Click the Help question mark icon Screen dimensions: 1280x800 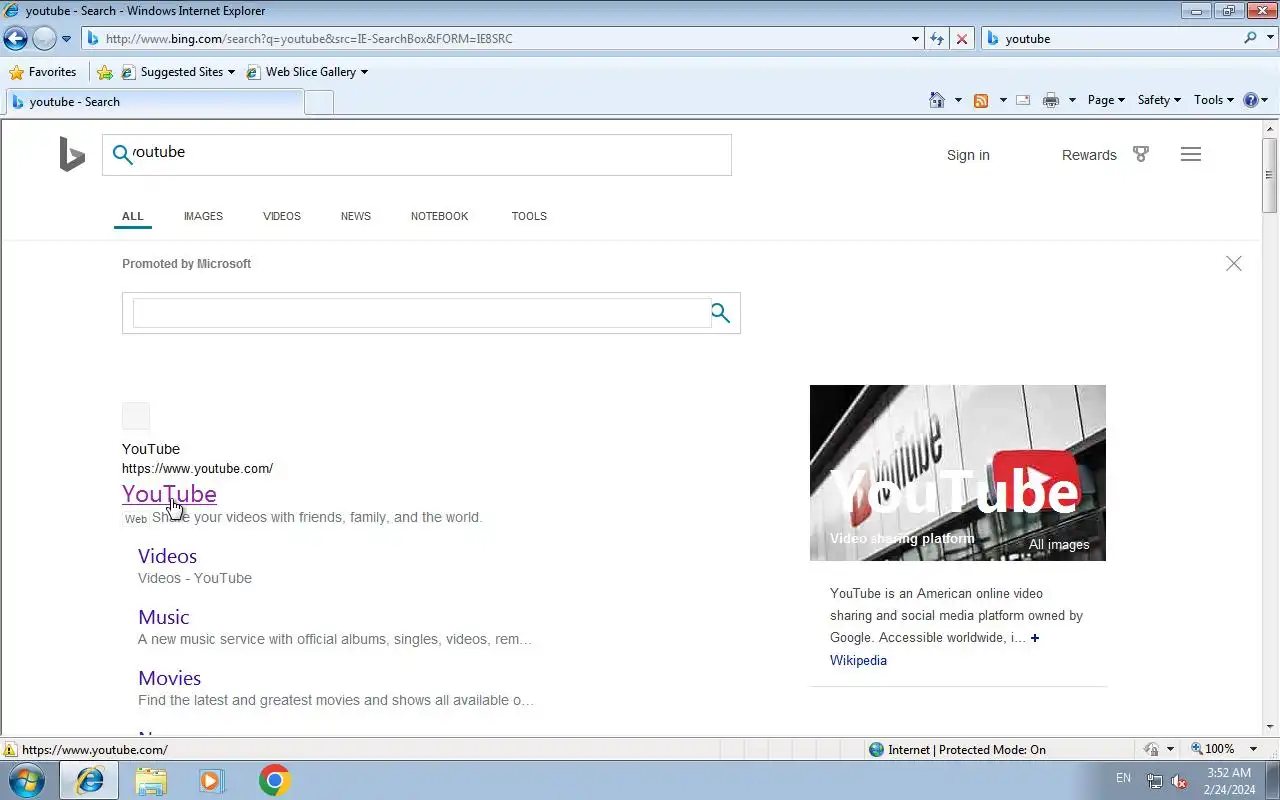click(x=1250, y=100)
